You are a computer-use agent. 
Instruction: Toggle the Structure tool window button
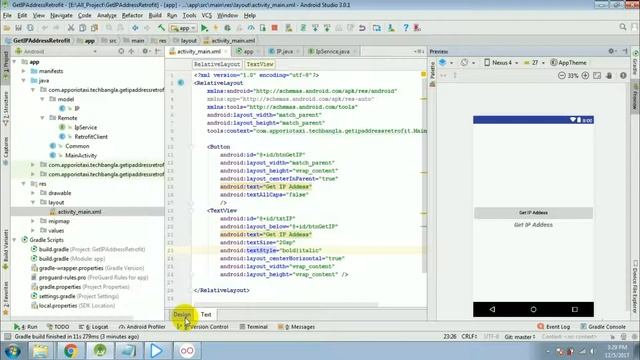point(6,108)
